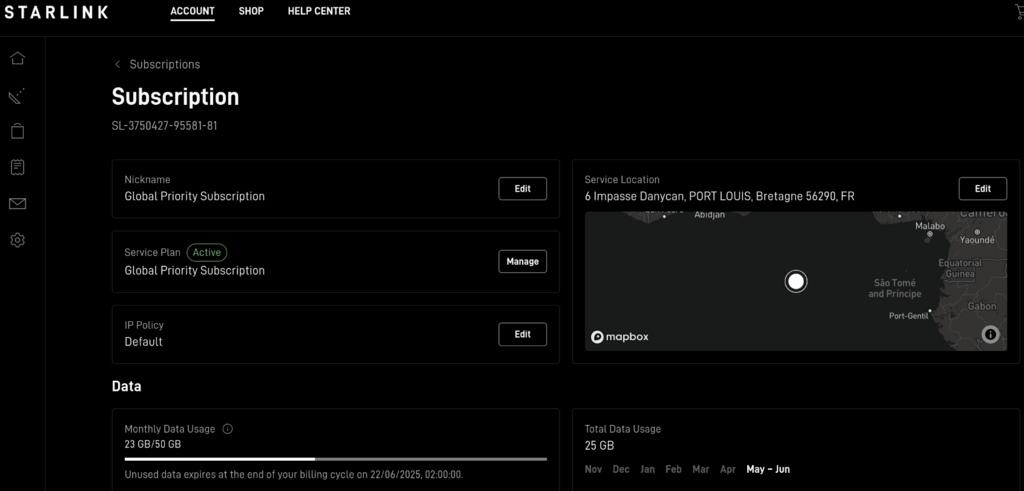Click the Active status badge
The height and width of the screenshot is (491, 1024).
tap(207, 253)
